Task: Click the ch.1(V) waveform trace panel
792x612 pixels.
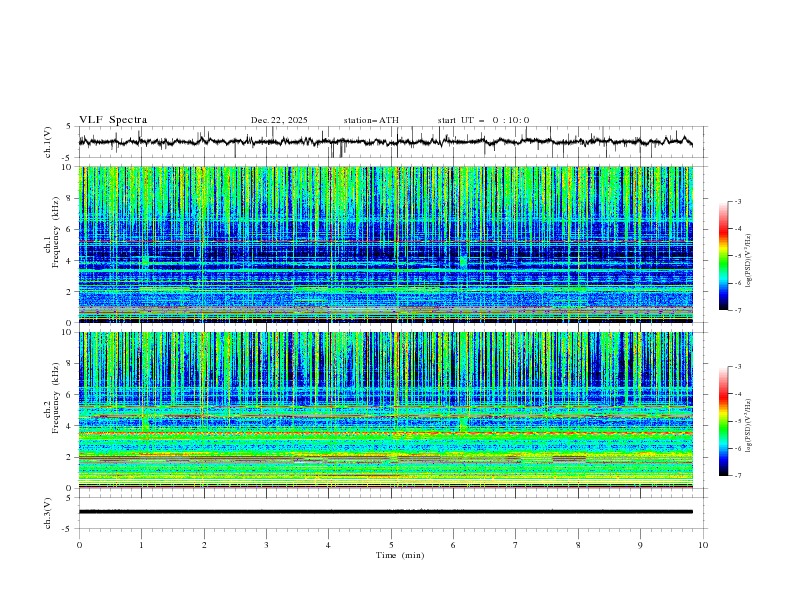Action: pos(391,142)
